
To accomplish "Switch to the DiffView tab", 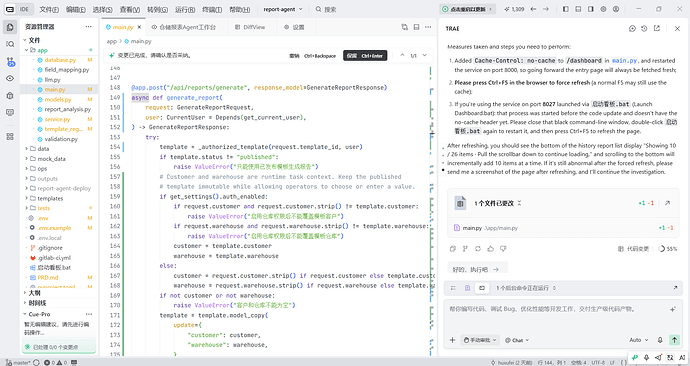I will [x=250, y=27].
